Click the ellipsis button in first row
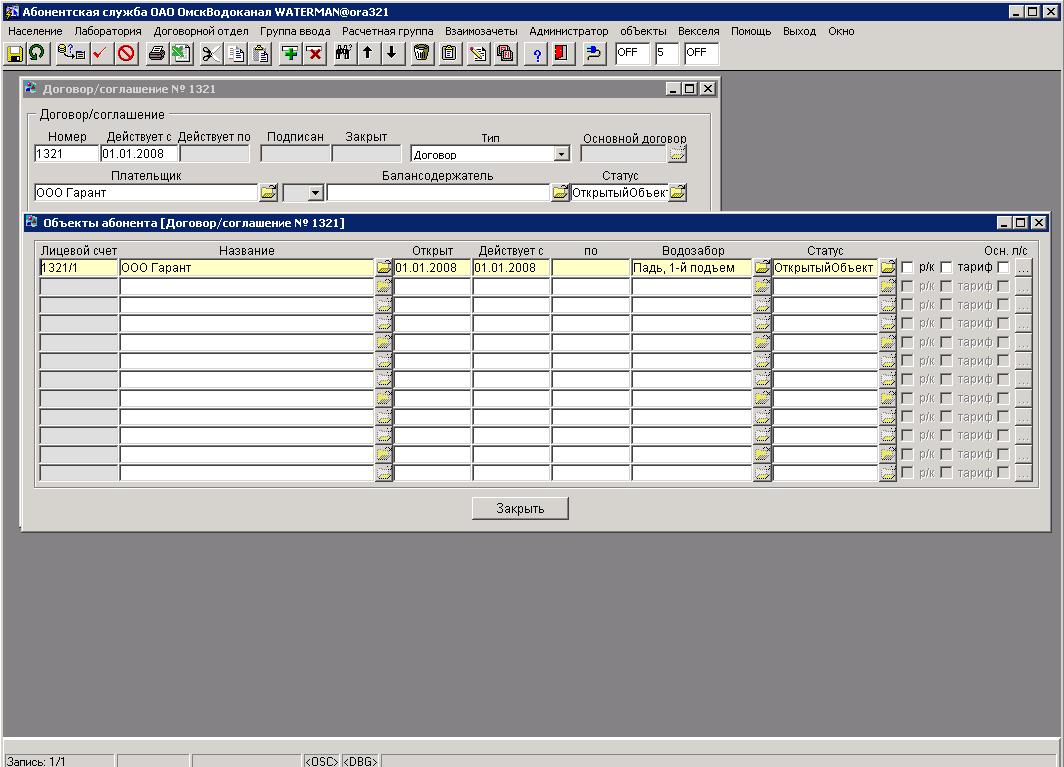Screen dimensions: 1064x767 tap(1022, 268)
